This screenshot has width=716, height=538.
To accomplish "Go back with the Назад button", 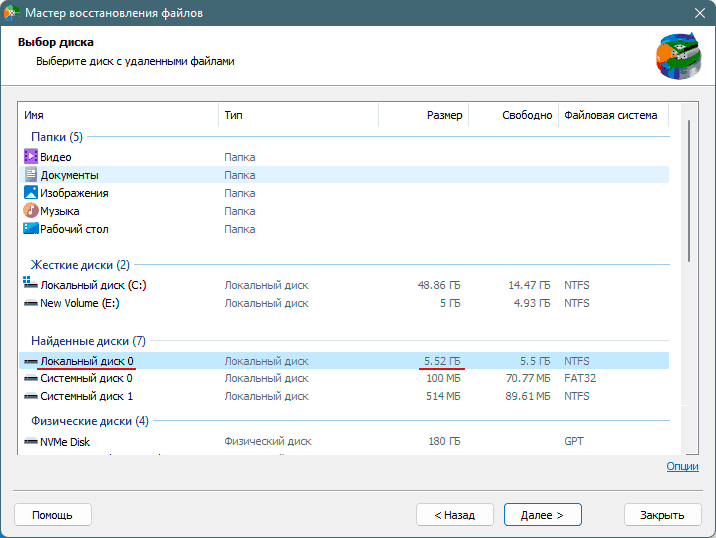I will (x=455, y=515).
